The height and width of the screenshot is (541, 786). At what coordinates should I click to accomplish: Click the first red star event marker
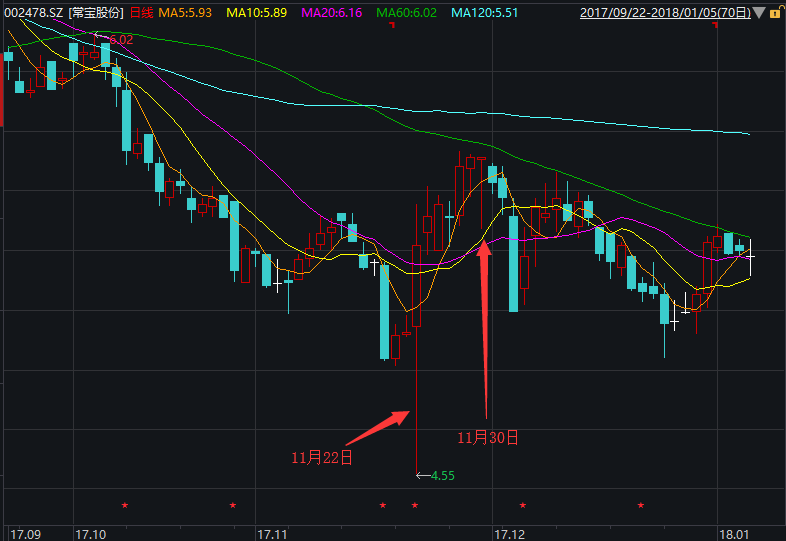point(125,505)
